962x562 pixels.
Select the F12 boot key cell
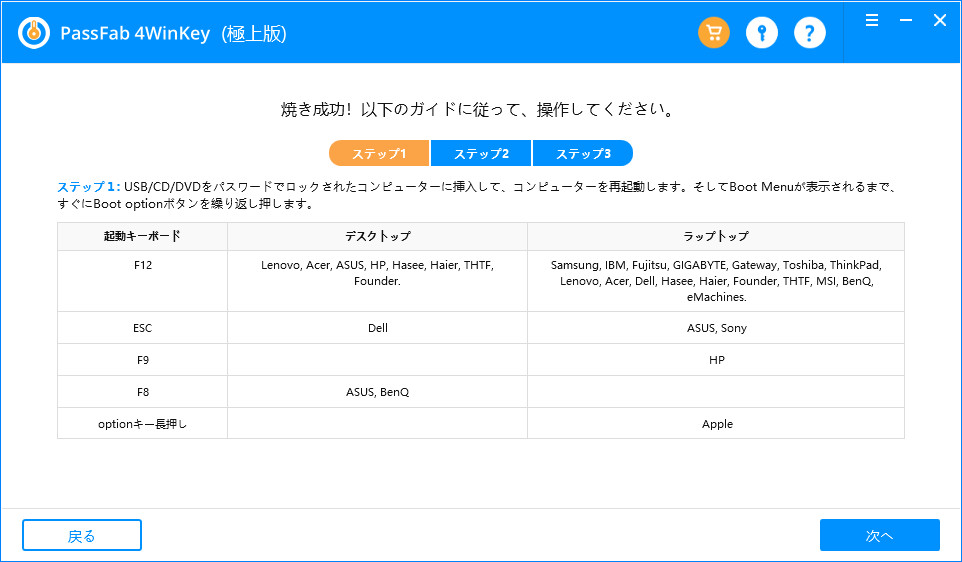tap(142, 266)
